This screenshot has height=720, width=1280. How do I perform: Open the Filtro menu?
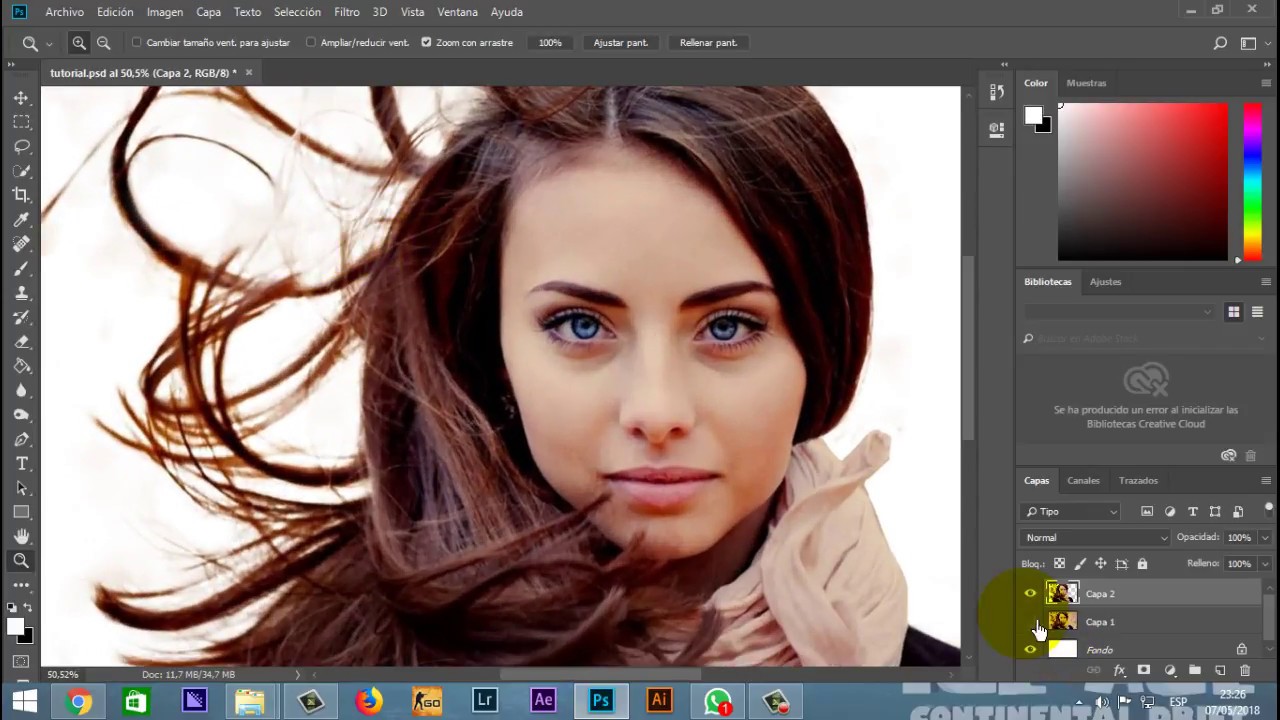(347, 12)
